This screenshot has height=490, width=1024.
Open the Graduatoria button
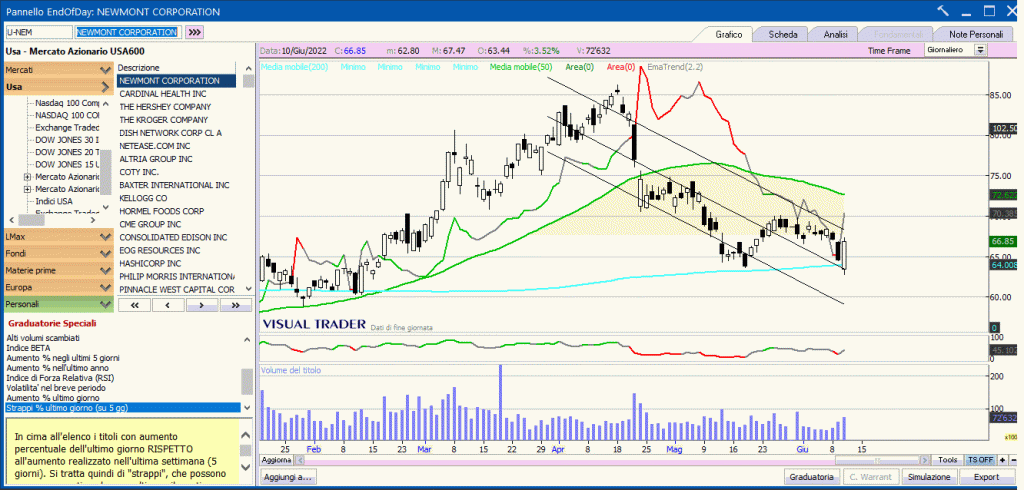coord(811,477)
